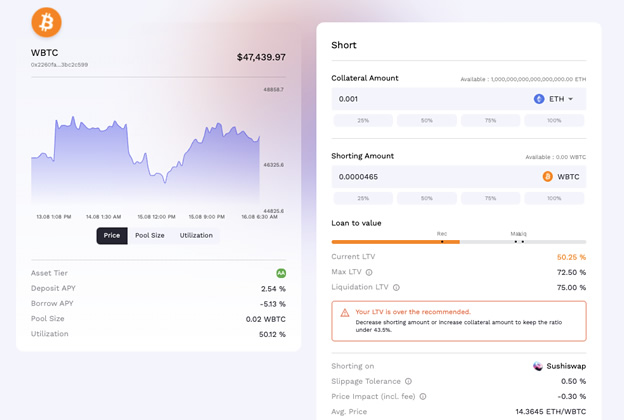Click the Sushiswap logo icon
The image size is (624, 420).
click(538, 366)
